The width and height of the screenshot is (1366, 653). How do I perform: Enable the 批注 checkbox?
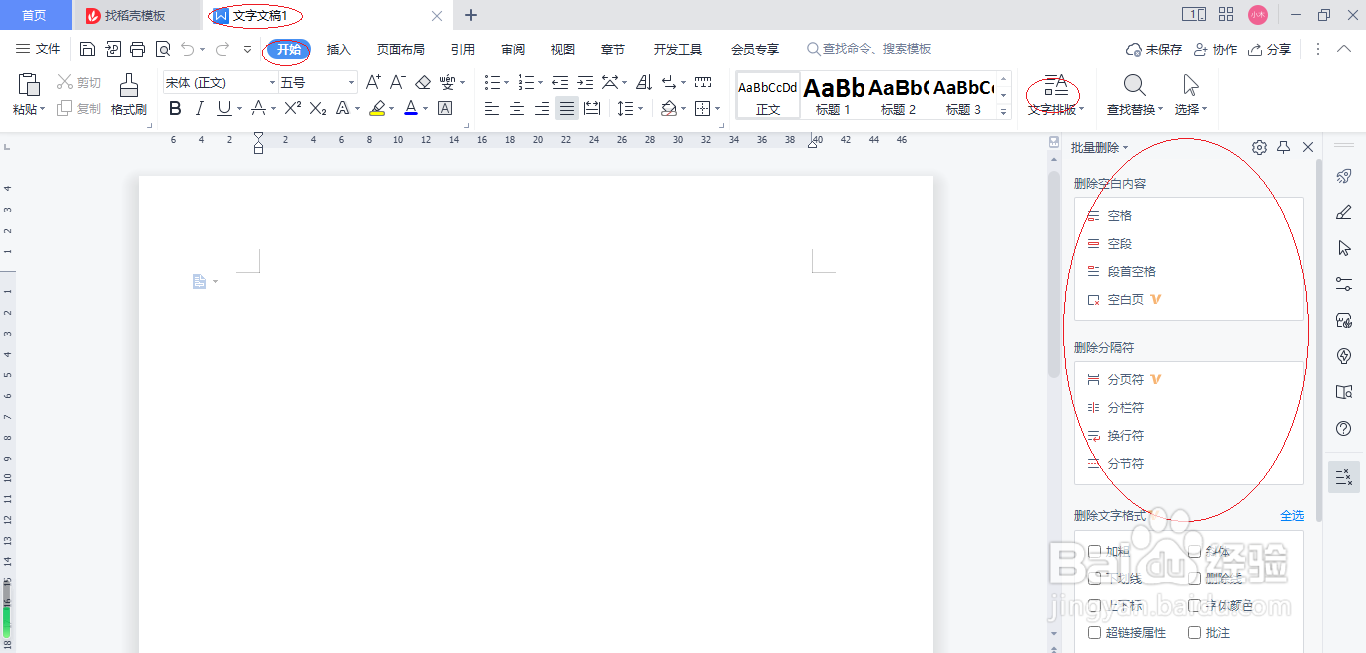point(1194,632)
